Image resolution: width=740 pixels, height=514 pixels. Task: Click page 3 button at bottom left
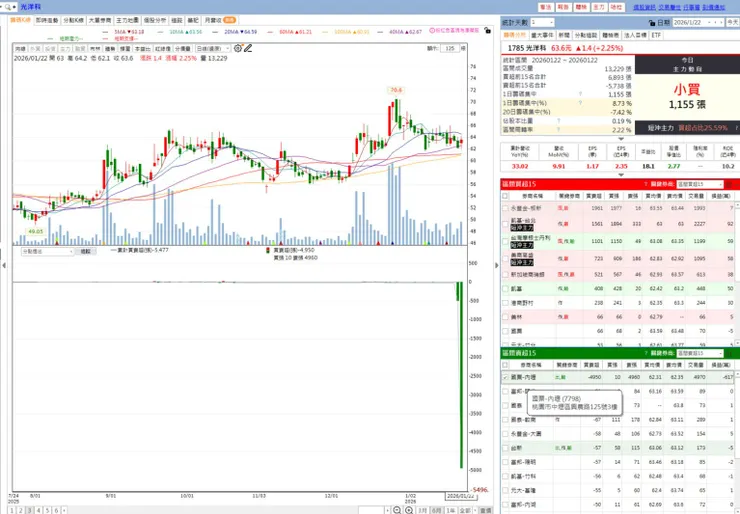(x=30, y=511)
